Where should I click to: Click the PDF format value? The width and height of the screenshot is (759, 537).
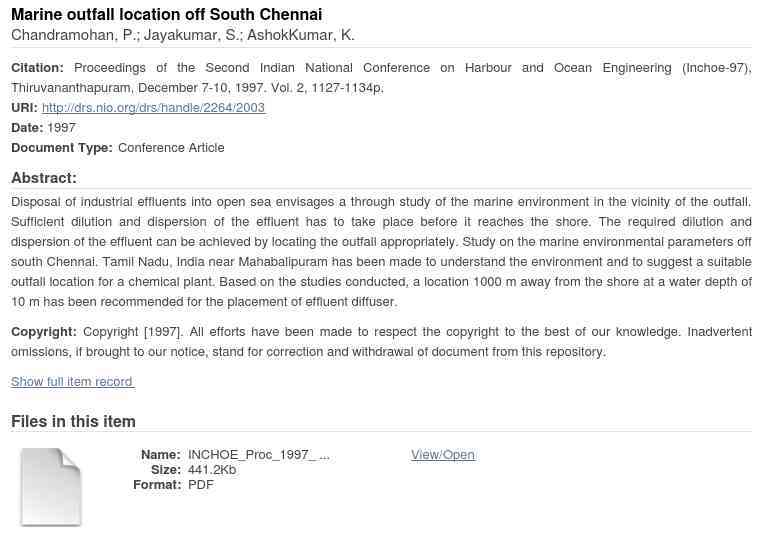200,484
